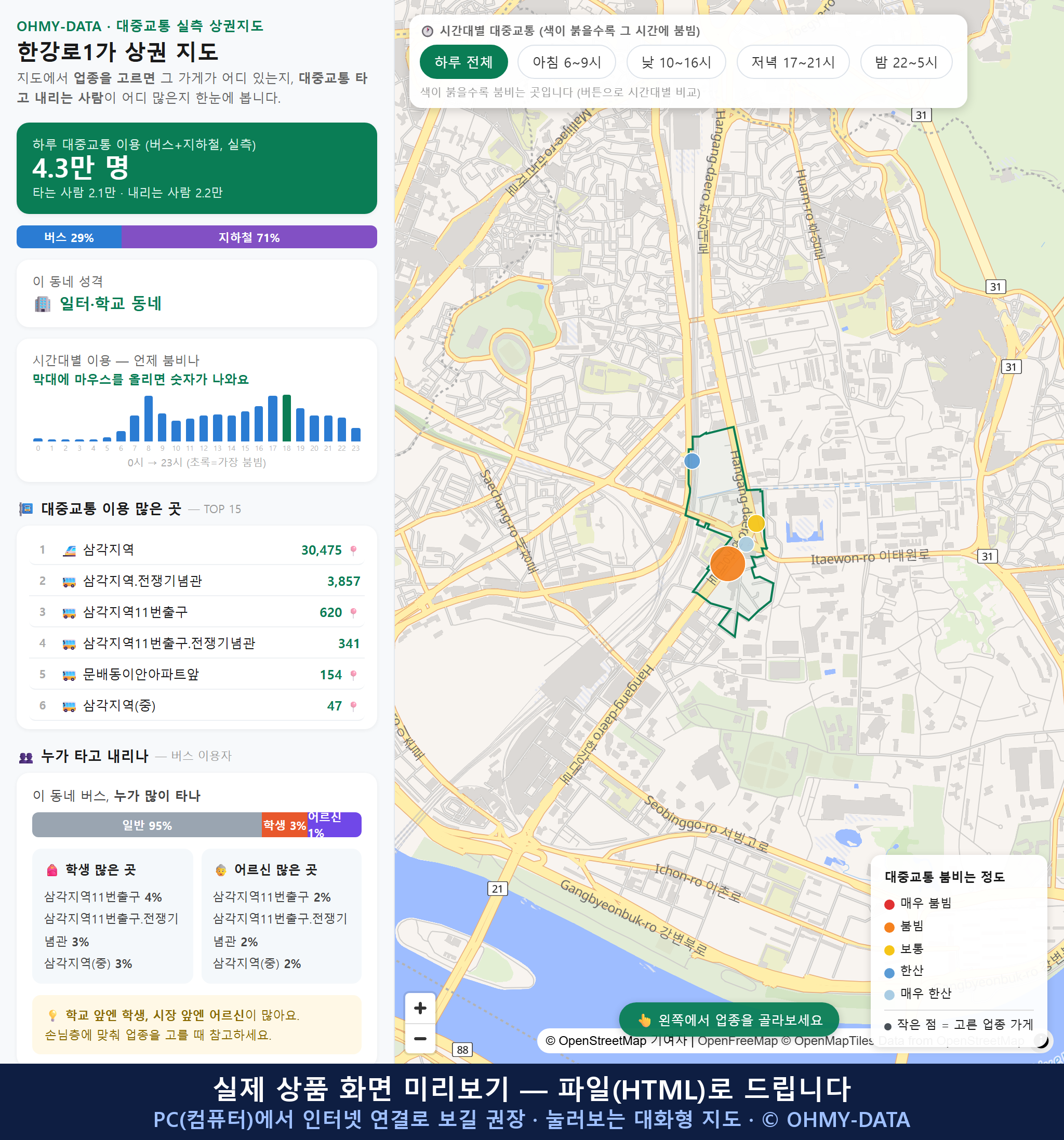Click the clock icon in time filter panel
Screen dimensions: 1064x1140
pyautogui.click(x=428, y=31)
